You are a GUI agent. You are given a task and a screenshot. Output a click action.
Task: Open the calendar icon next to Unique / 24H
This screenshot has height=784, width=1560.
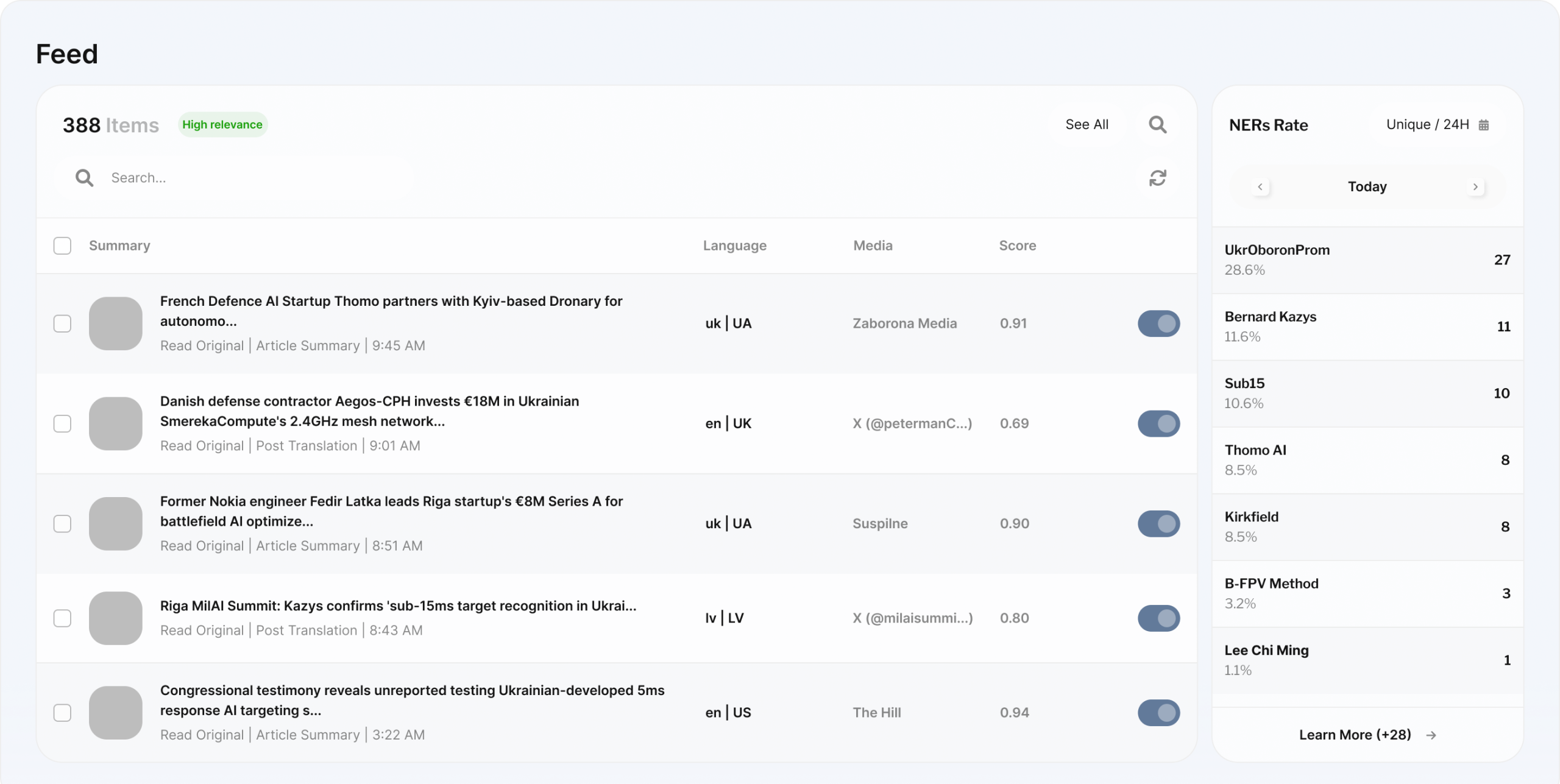(x=1484, y=125)
